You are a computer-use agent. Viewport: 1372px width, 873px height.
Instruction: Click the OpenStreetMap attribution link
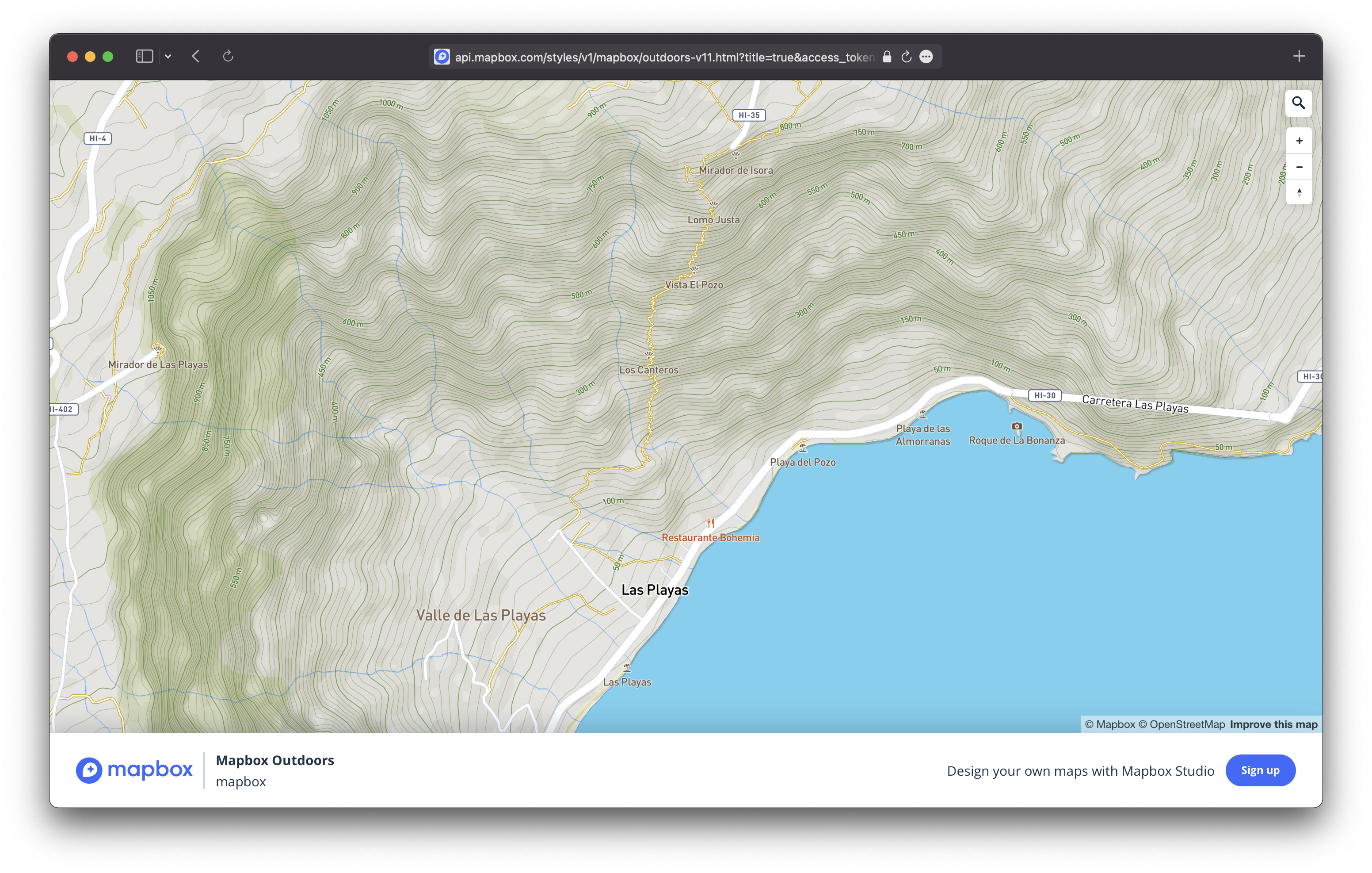[1183, 724]
